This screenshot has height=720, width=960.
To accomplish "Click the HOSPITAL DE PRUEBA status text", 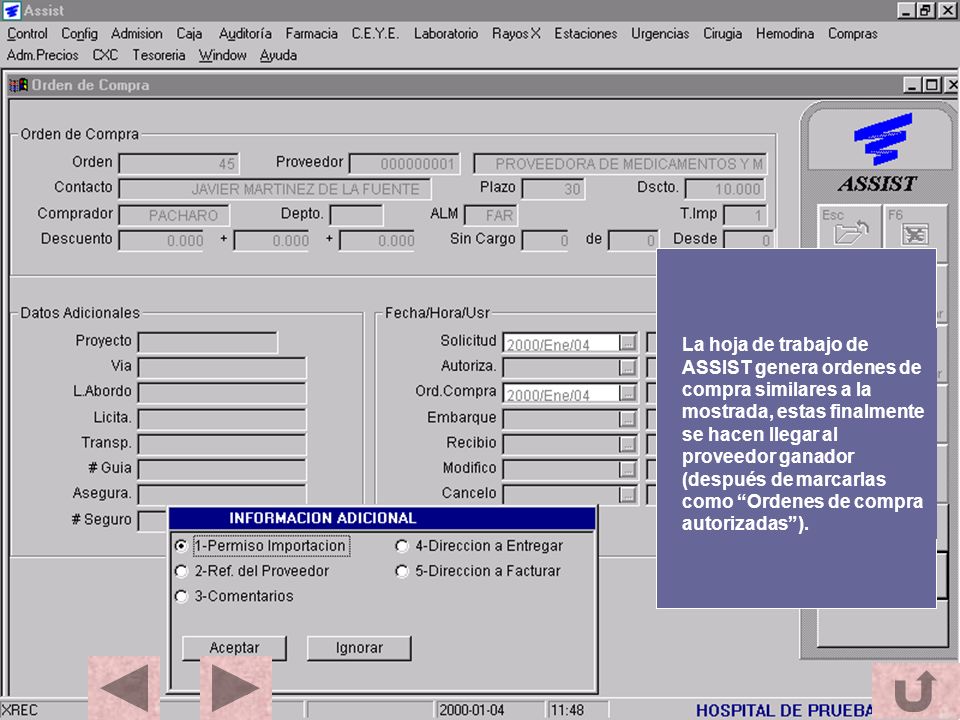I will (x=785, y=710).
